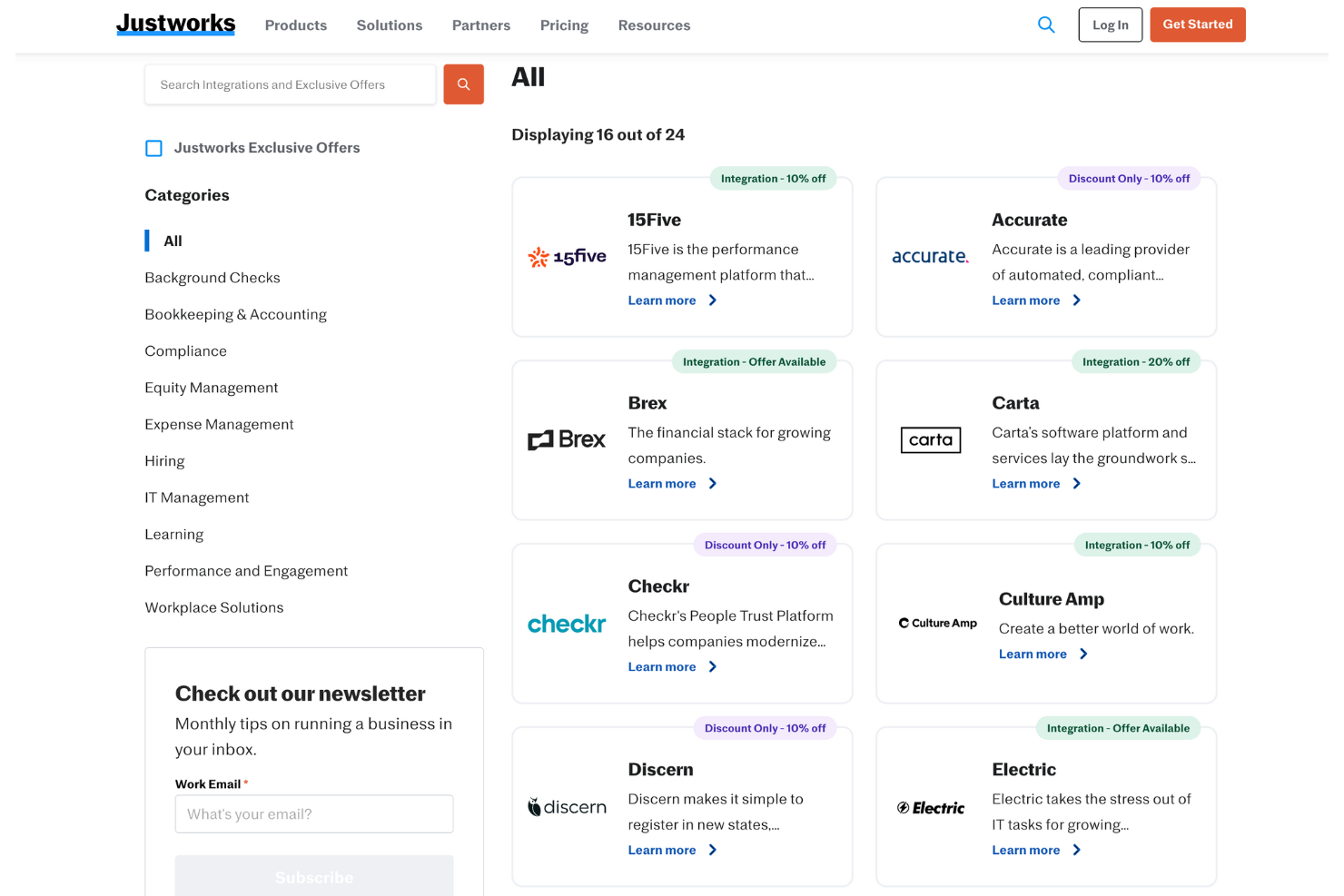This screenshot has width=1344, height=896.
Task: Focus the Work Email input field
Action: 314,814
